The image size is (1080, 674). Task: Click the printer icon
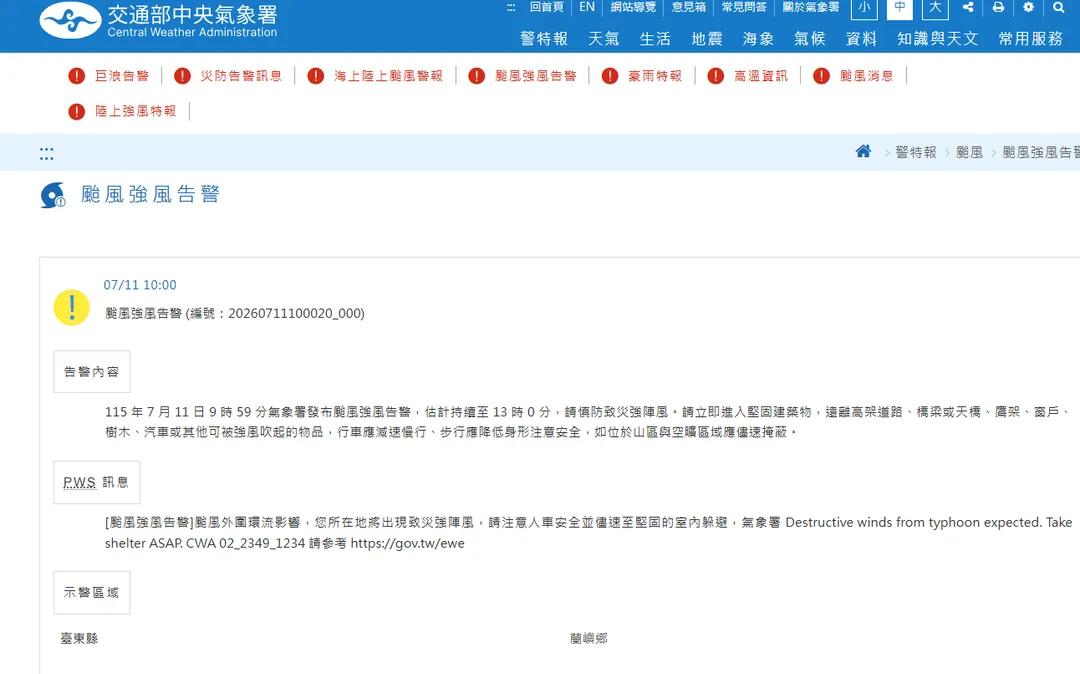pyautogui.click(x=998, y=8)
